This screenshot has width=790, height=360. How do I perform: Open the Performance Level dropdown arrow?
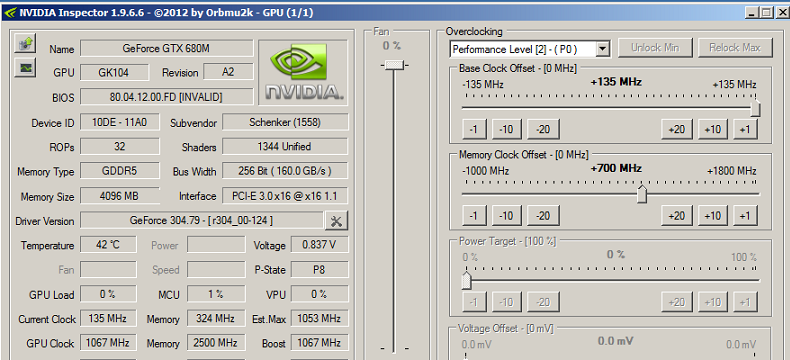click(x=603, y=49)
